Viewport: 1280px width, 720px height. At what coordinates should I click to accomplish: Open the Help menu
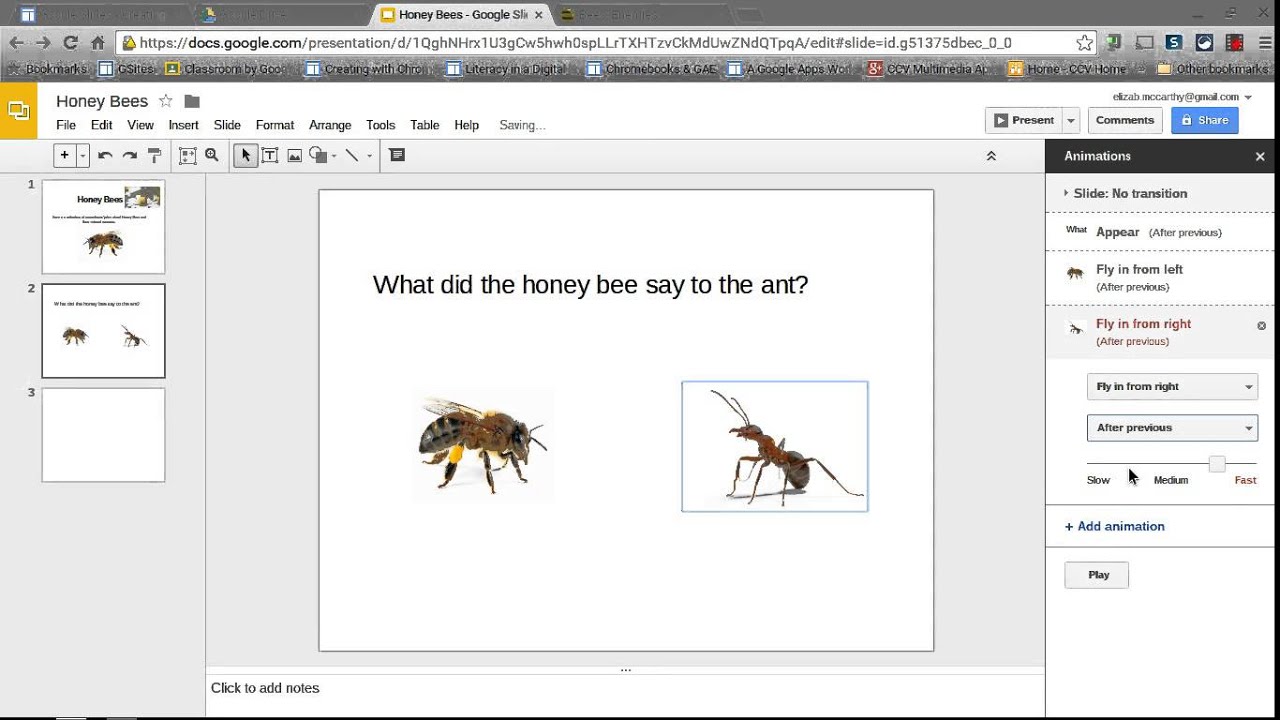pos(467,125)
